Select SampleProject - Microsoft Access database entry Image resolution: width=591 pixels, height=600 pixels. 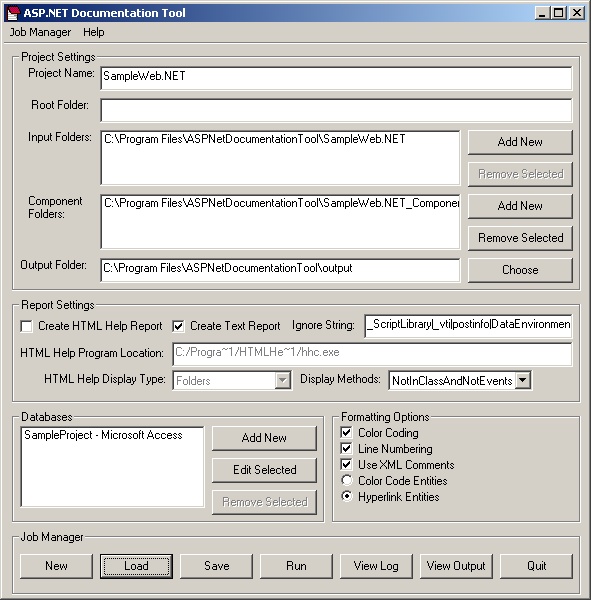103,435
